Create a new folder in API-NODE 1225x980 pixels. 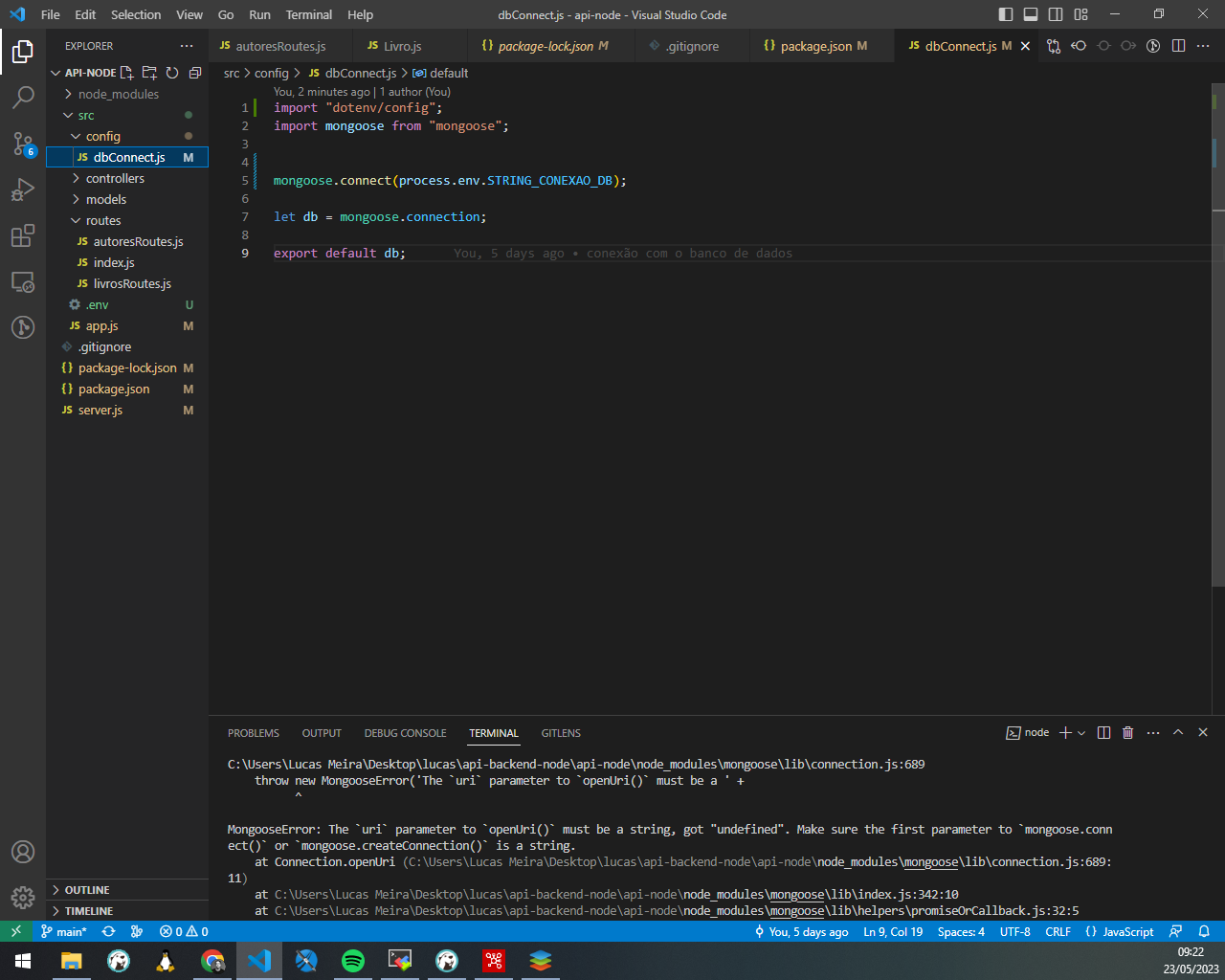coord(149,73)
